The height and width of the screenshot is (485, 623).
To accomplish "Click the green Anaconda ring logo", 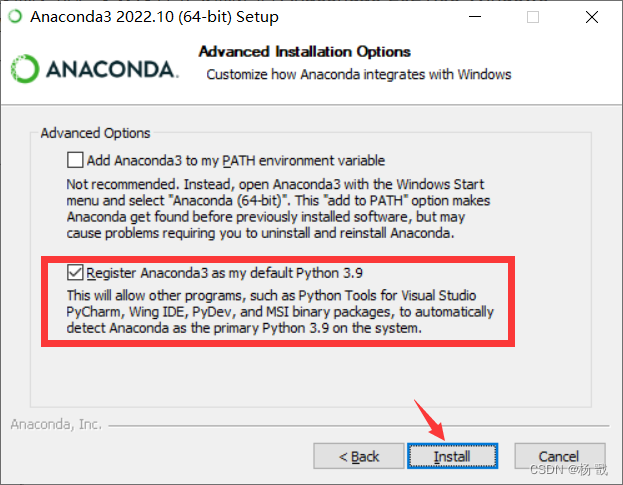I will 25,69.
